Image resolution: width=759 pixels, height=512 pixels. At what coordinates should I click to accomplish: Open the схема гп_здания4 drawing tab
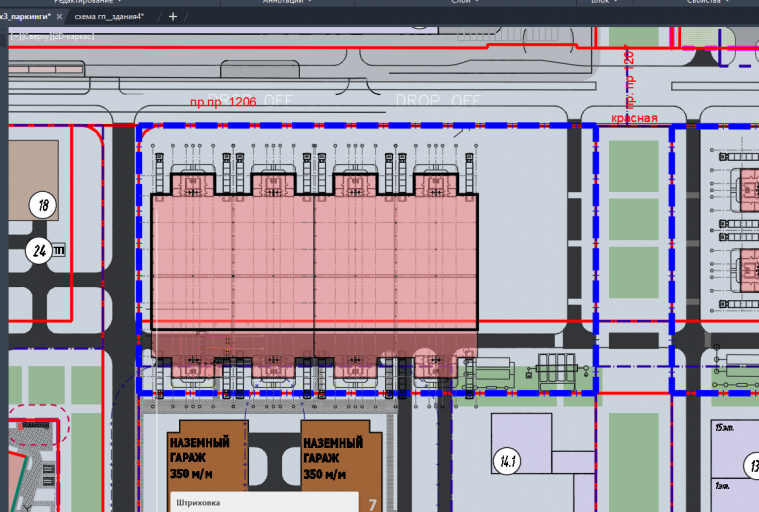pos(109,16)
